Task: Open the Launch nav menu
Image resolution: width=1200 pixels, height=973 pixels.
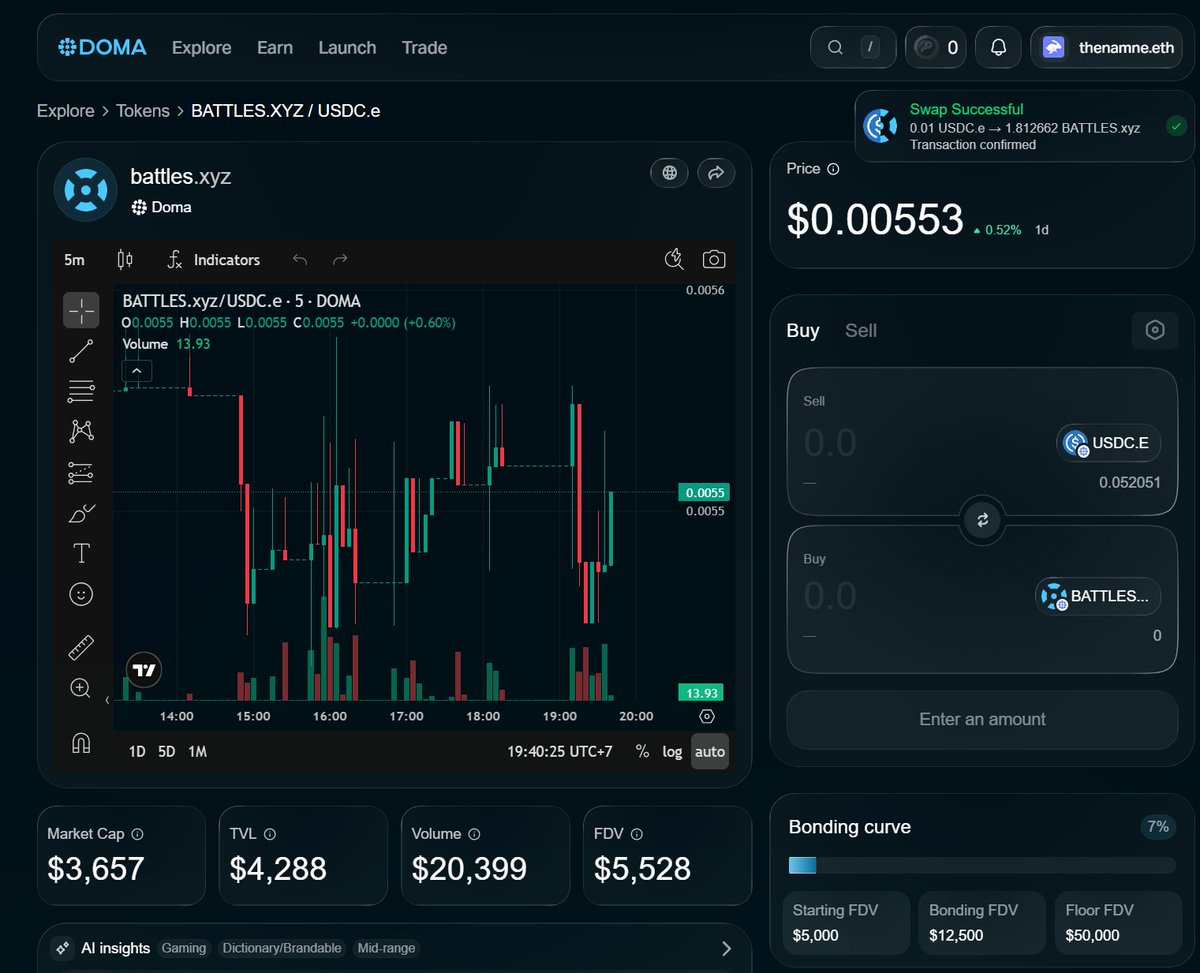Action: tap(347, 47)
